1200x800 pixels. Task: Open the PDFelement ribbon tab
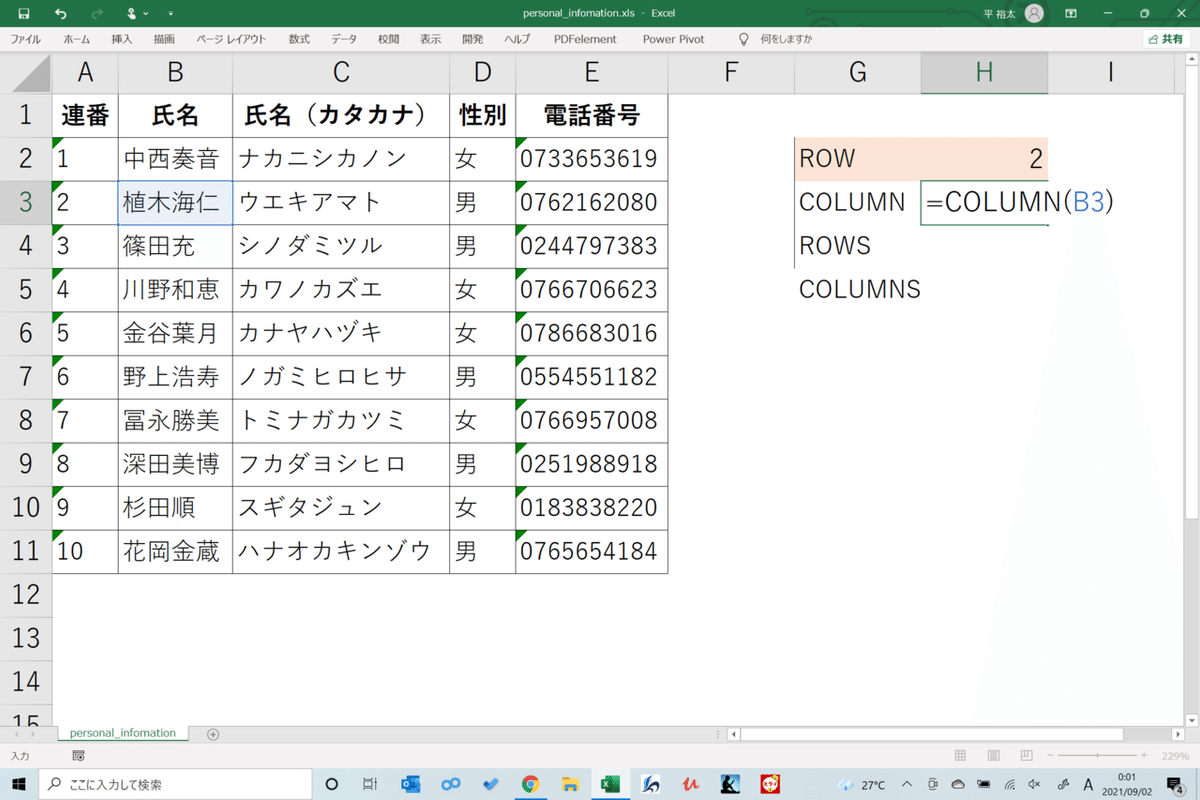[x=585, y=39]
